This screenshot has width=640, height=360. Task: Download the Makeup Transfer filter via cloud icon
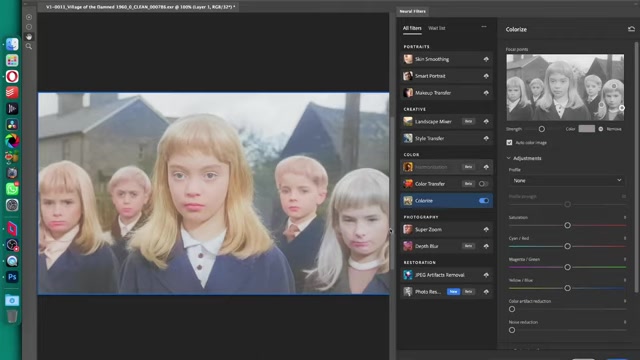[x=486, y=93]
